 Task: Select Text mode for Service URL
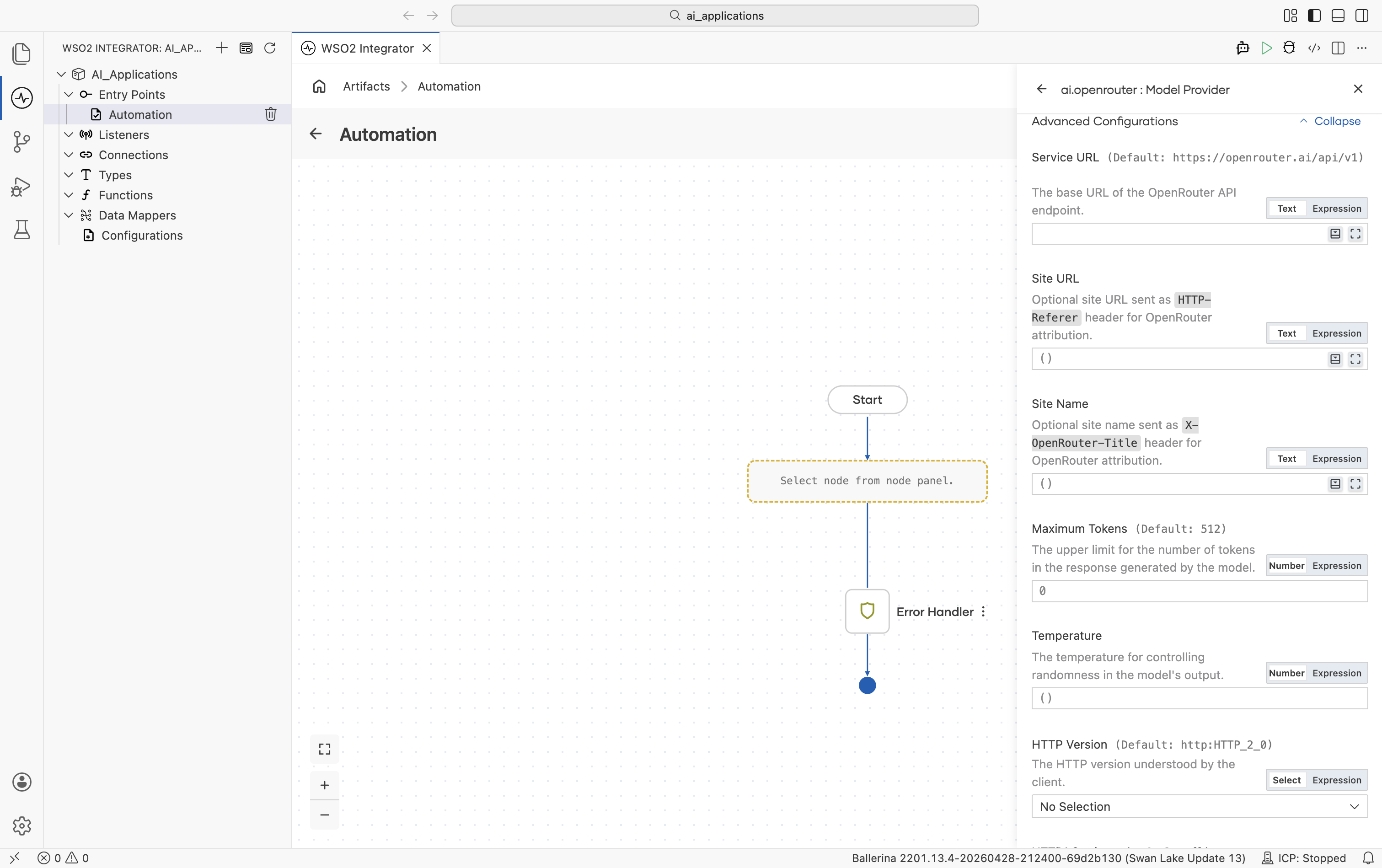(x=1286, y=209)
